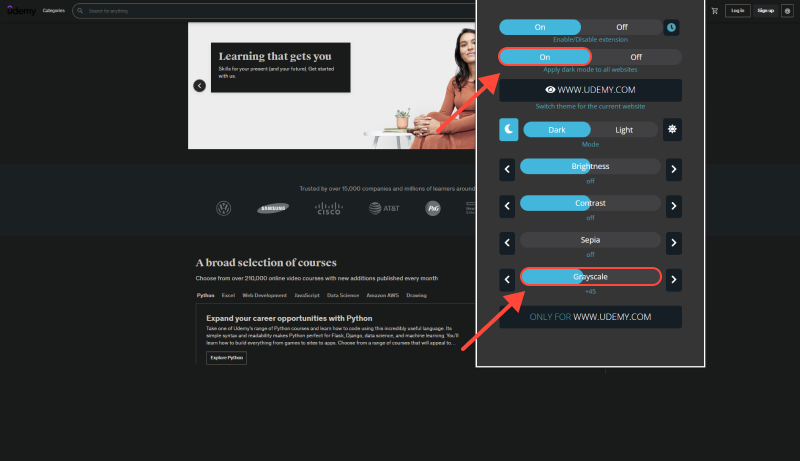The width and height of the screenshot is (800, 461).
Task: Select the Drawing tab
Action: click(416, 295)
